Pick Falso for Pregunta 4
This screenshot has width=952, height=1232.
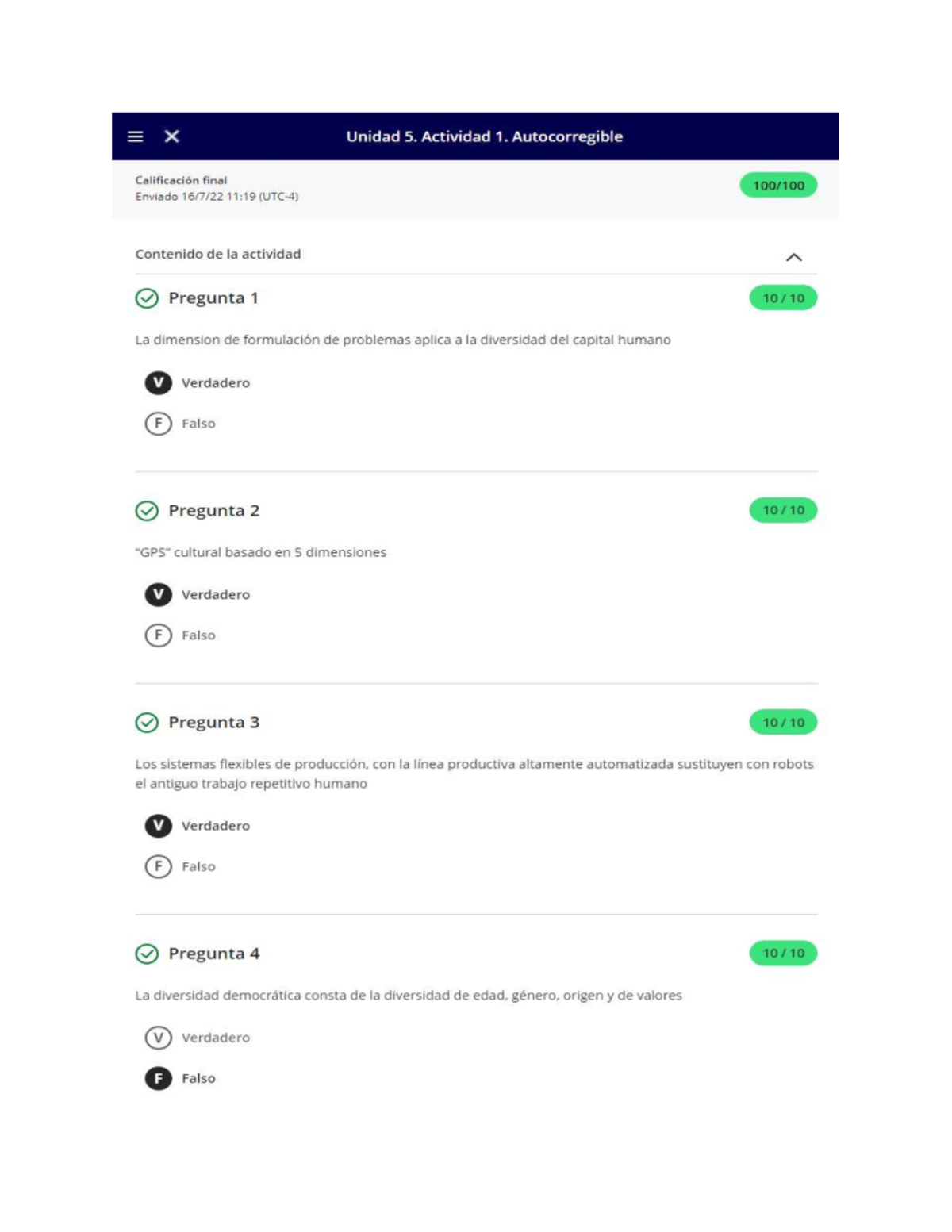(x=158, y=1078)
